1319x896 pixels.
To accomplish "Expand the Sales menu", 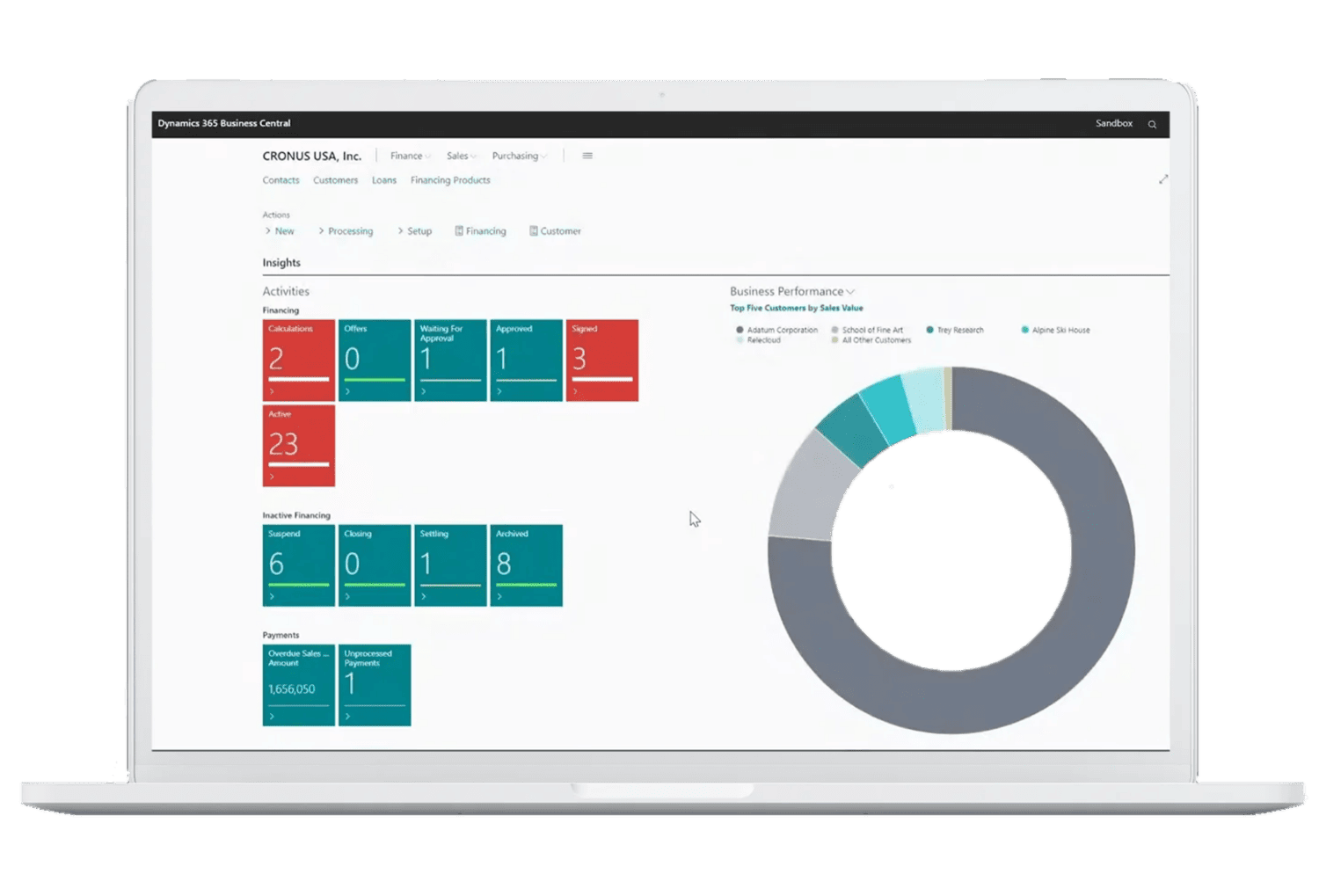I will pyautogui.click(x=461, y=156).
